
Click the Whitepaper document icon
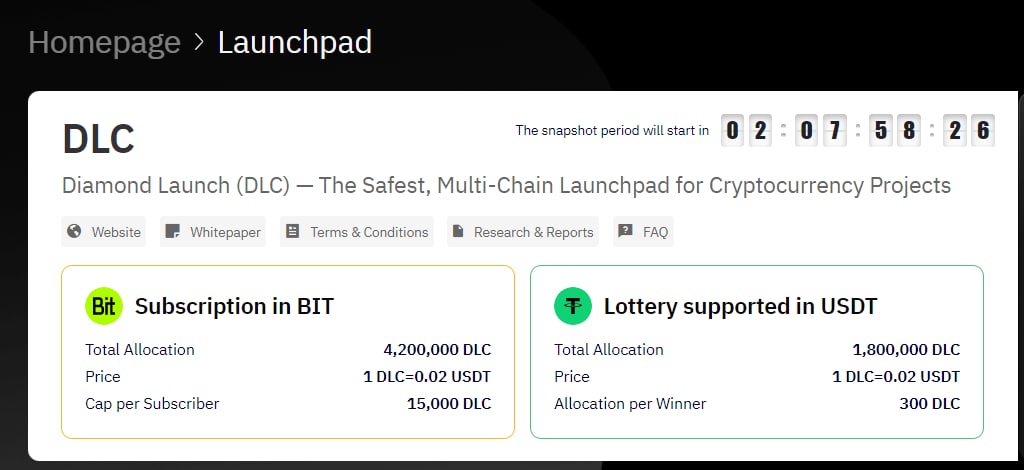172,232
